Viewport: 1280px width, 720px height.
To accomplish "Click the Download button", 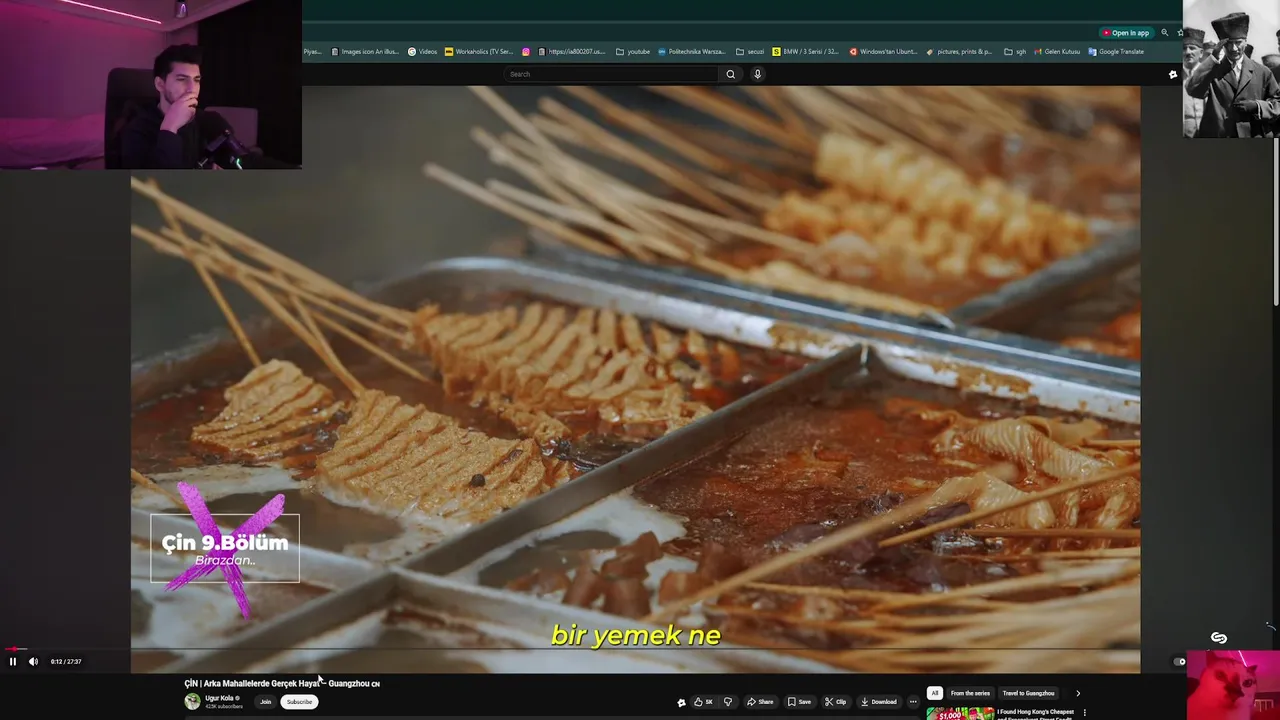I will (x=879, y=702).
